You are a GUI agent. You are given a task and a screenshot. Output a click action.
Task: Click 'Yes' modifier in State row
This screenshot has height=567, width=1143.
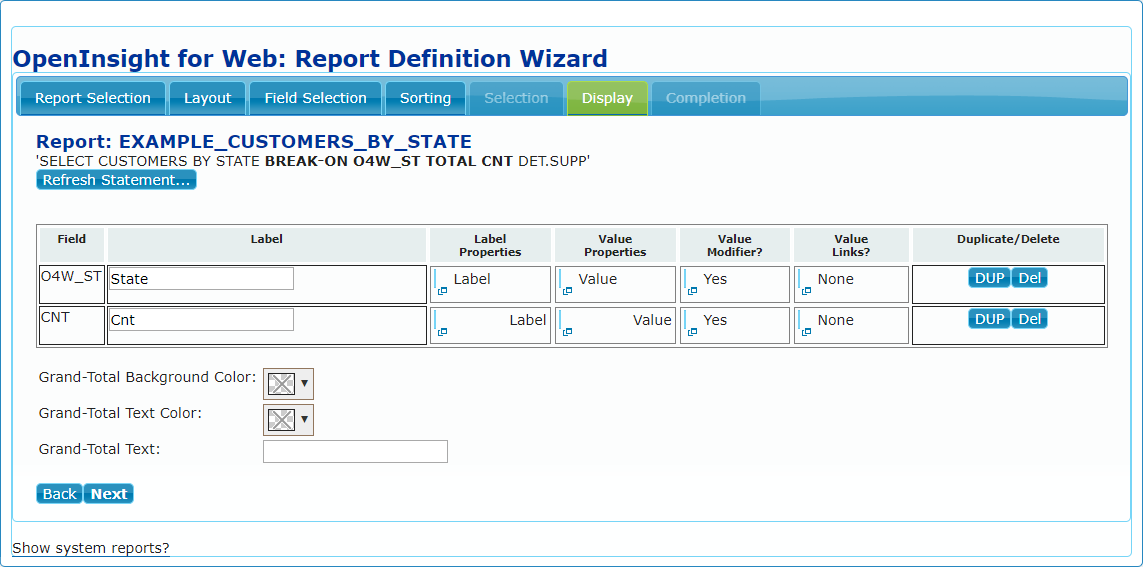tap(715, 279)
